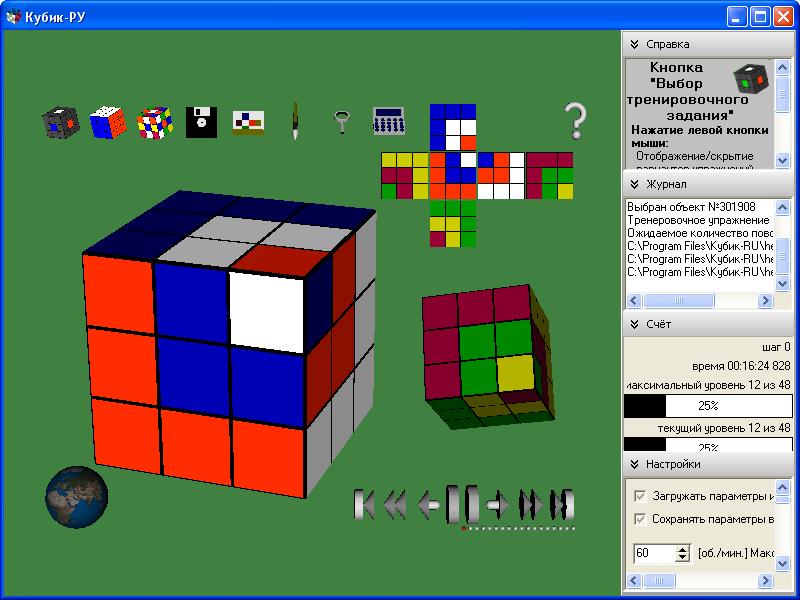Click the black floppy disk save icon

click(201, 122)
